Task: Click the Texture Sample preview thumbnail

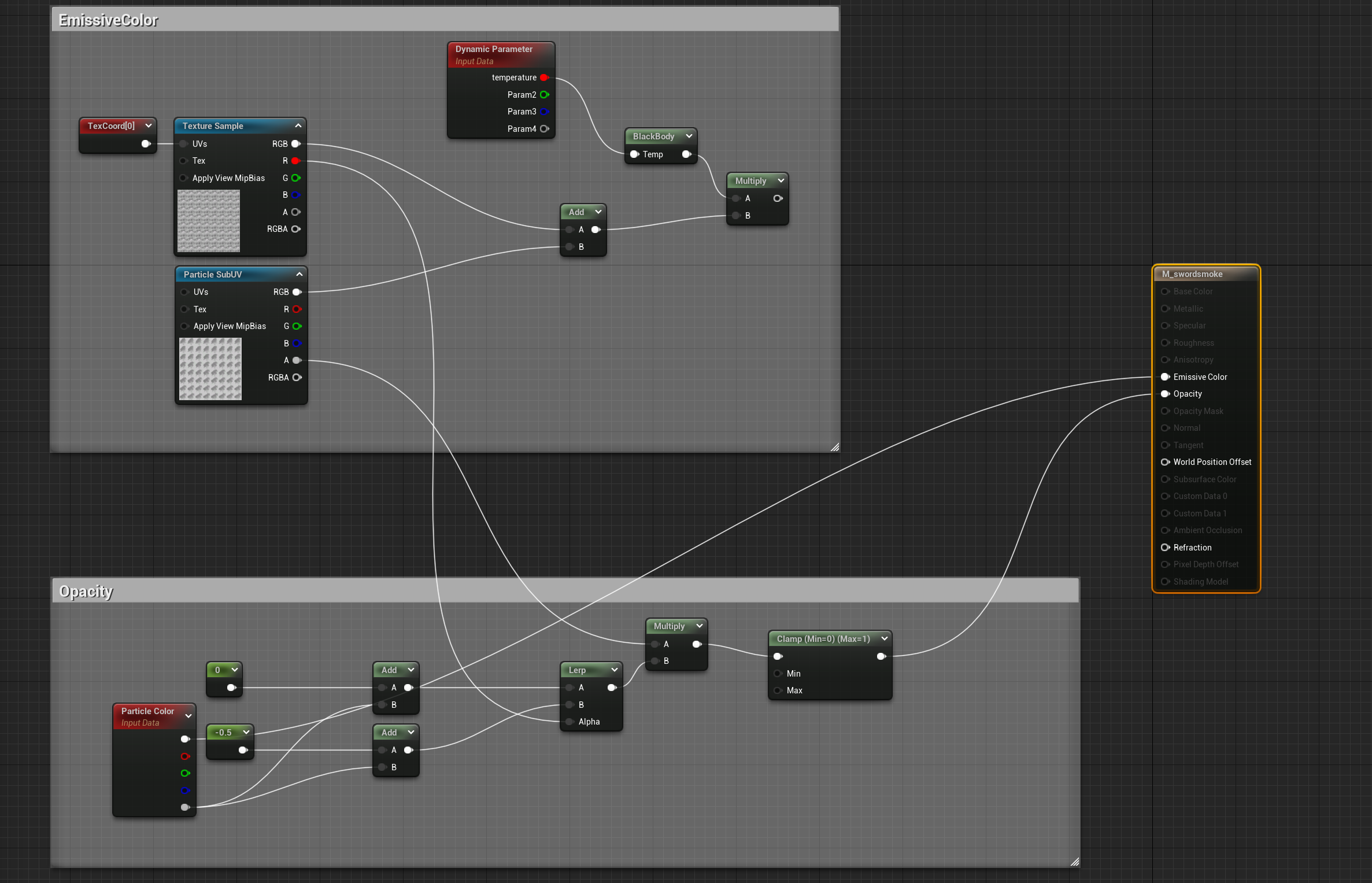Action: [209, 221]
